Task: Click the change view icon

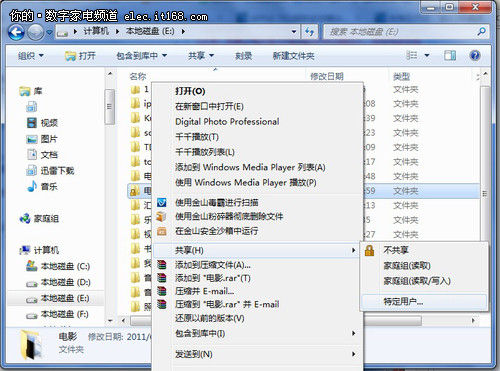Action: [x=412, y=55]
